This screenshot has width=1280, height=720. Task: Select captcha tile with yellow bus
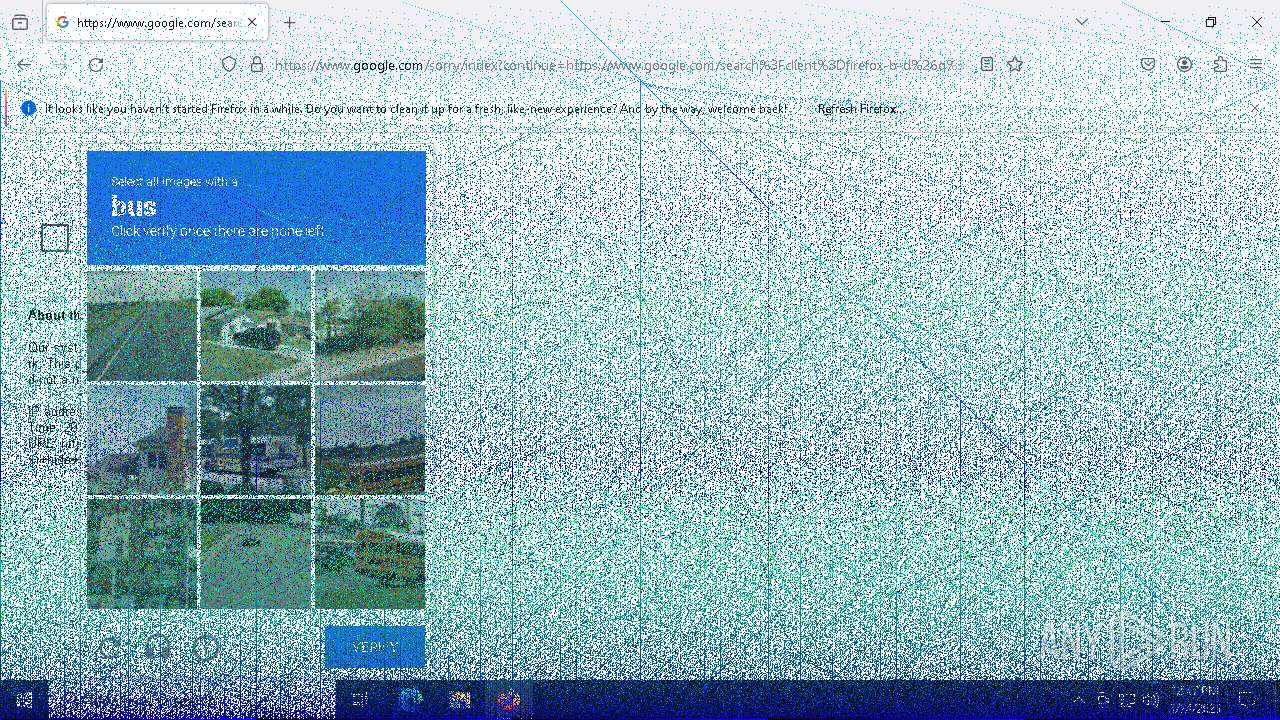[370, 553]
